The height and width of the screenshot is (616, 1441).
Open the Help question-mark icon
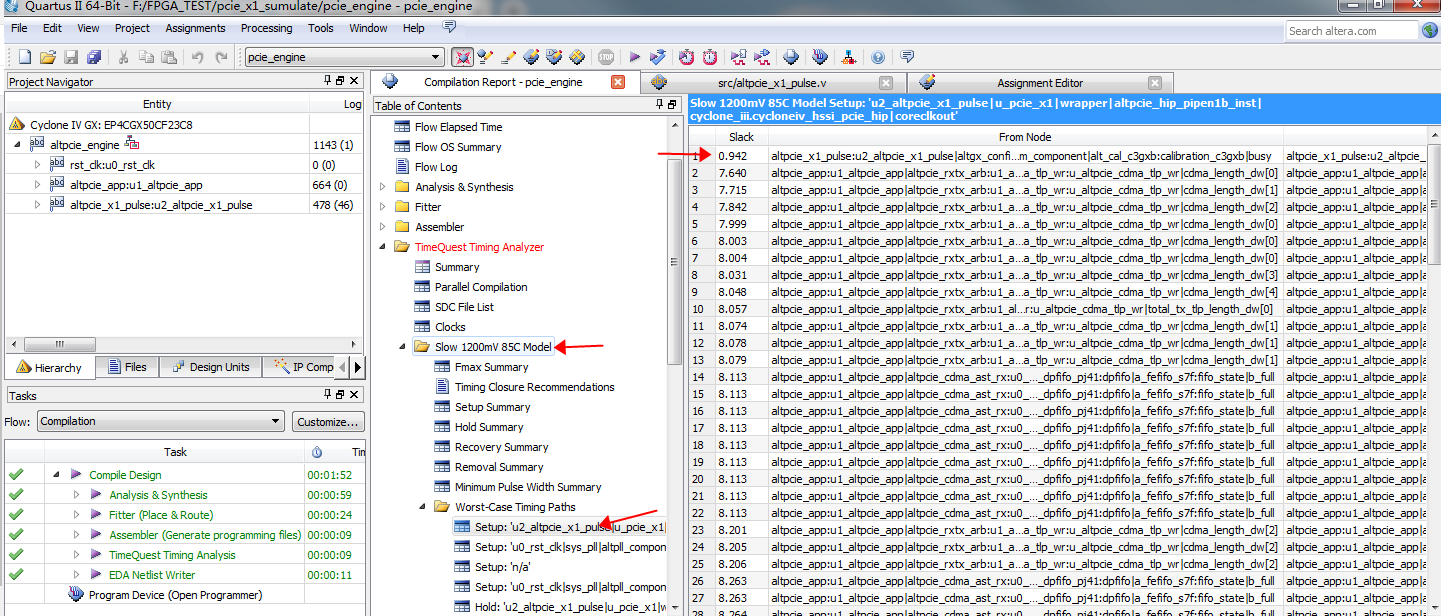click(878, 57)
